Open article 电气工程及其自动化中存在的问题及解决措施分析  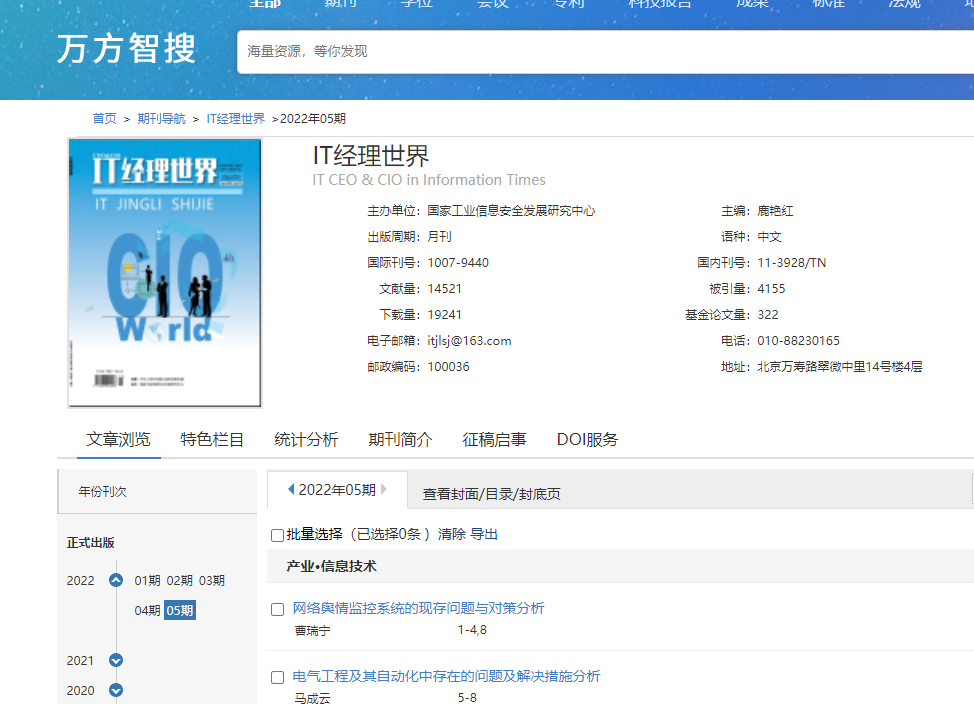447,676
